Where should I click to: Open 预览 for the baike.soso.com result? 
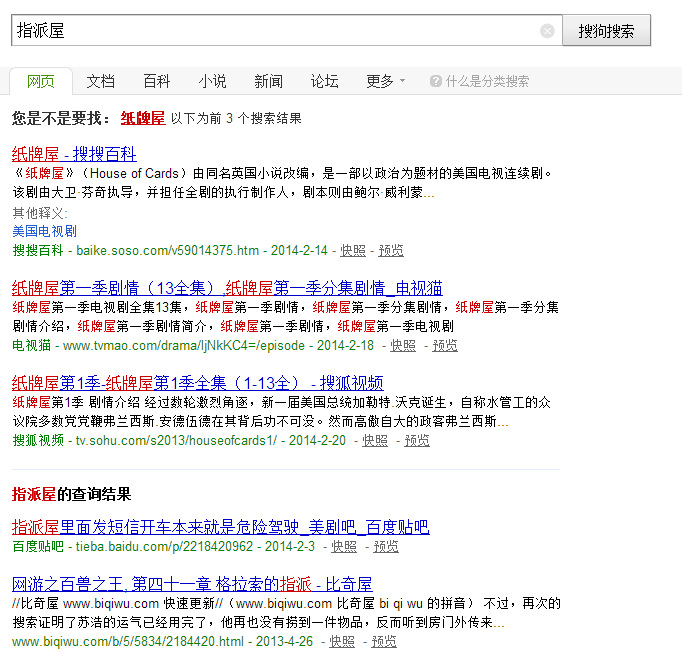(391, 251)
